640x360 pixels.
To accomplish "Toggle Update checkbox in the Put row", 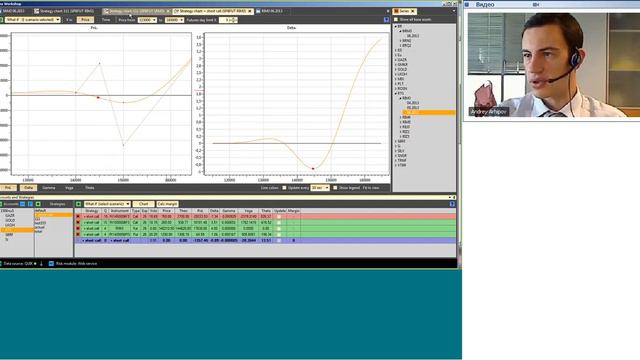I will 279,234.
